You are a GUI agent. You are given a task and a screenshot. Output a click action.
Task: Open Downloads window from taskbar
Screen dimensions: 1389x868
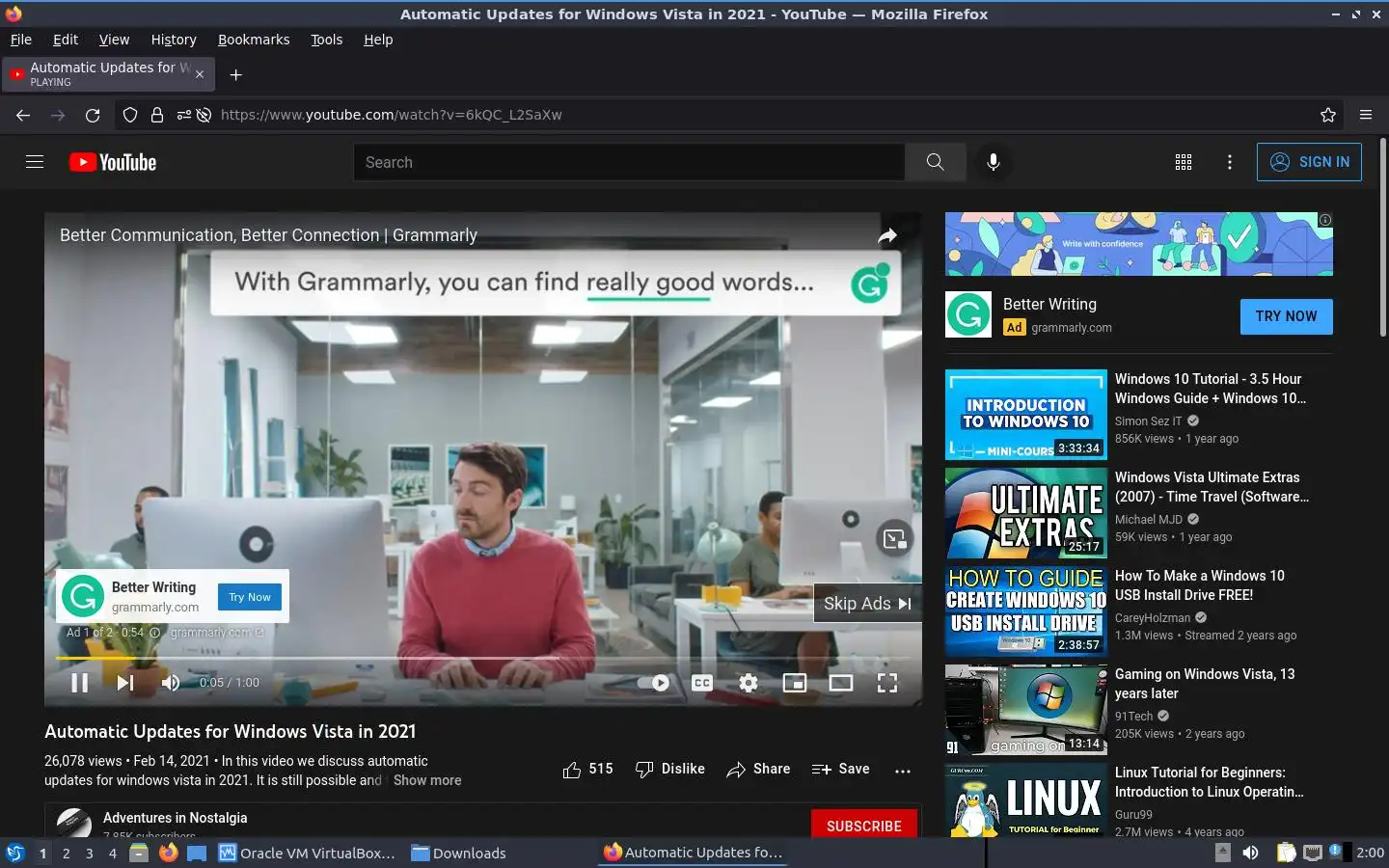click(x=459, y=853)
